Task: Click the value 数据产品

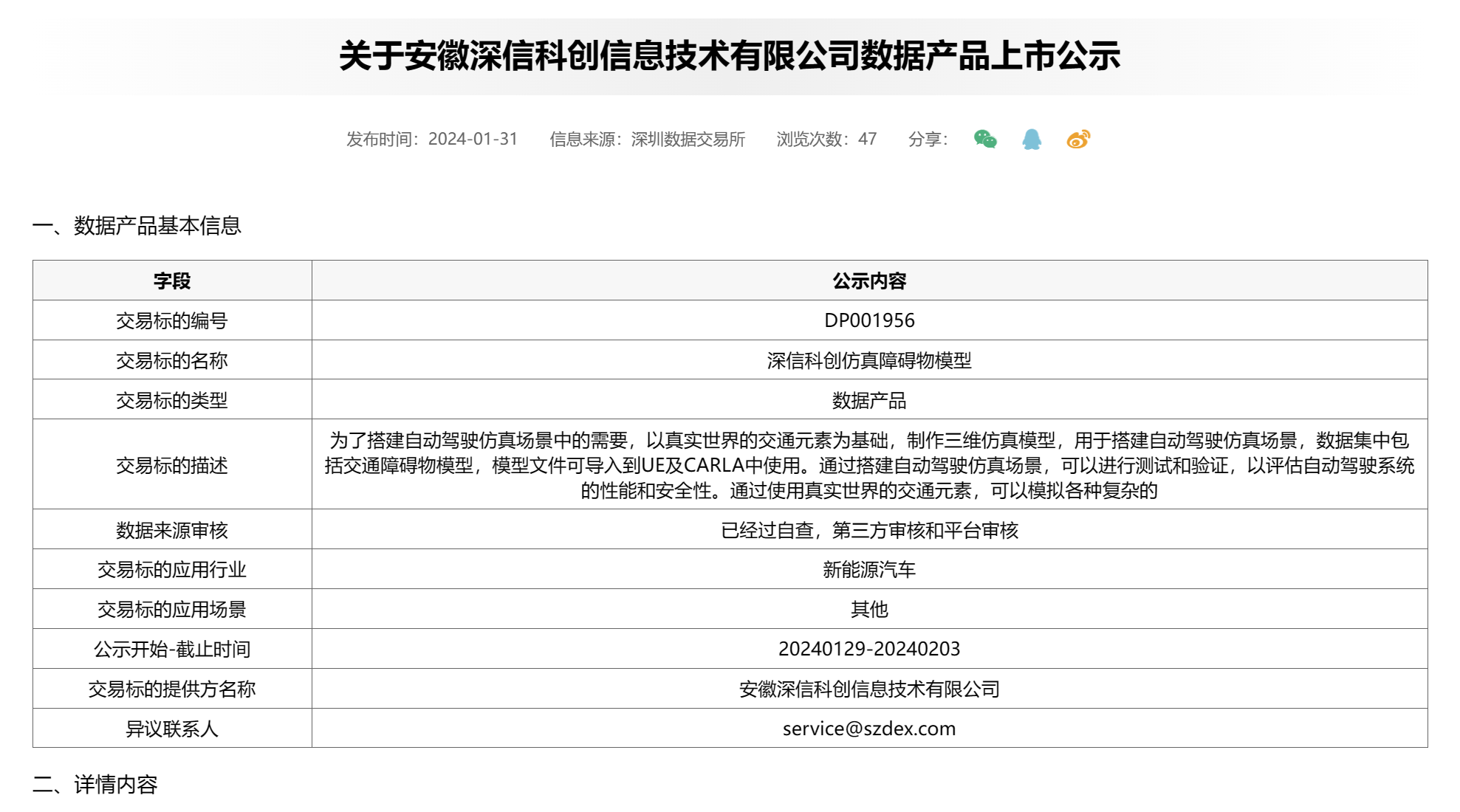Action: point(869,400)
